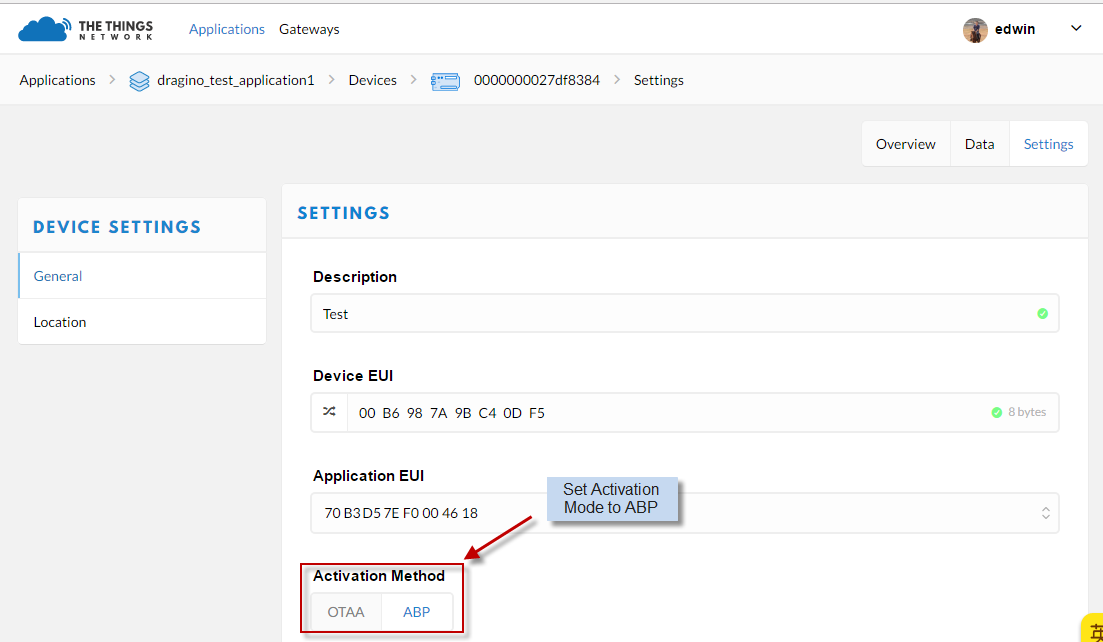The width and height of the screenshot is (1103, 642).
Task: Click the Application EUI select arrows
Action: click(1045, 513)
